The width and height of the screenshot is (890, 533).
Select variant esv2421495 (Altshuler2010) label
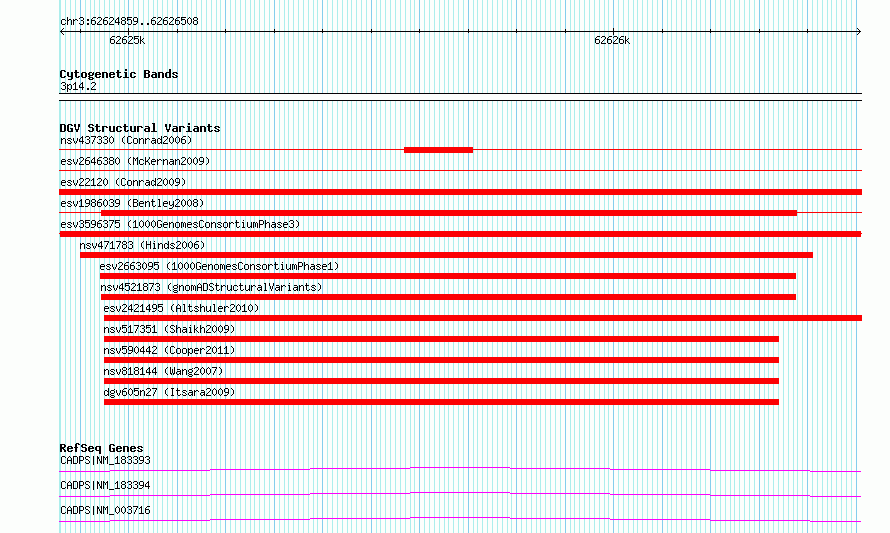(x=181, y=308)
